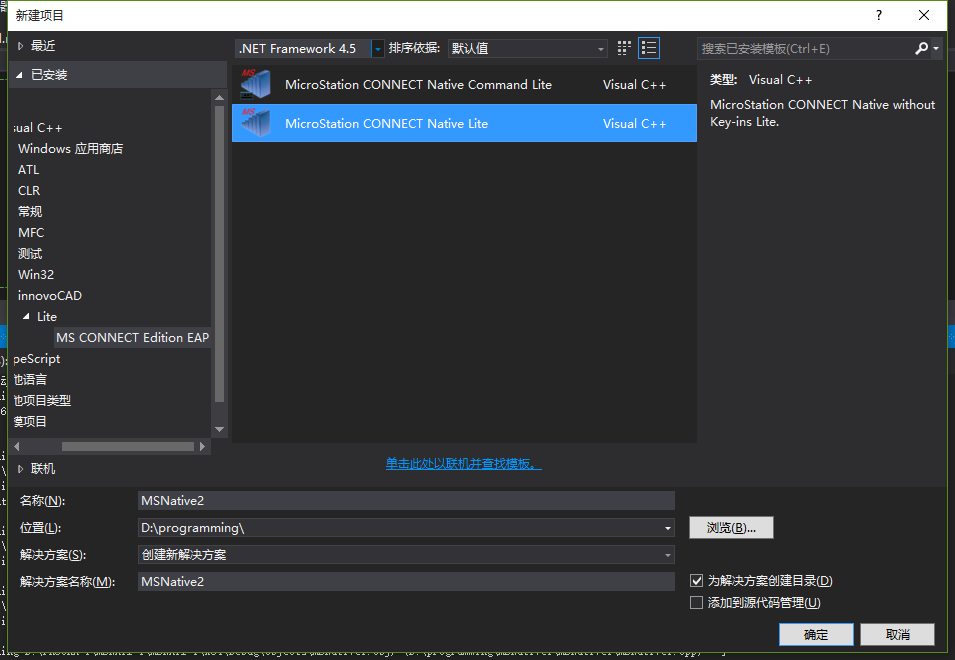Image resolution: width=955 pixels, height=660 pixels.
Task: Click horizontal scrollbar in category tree
Action: 128,446
